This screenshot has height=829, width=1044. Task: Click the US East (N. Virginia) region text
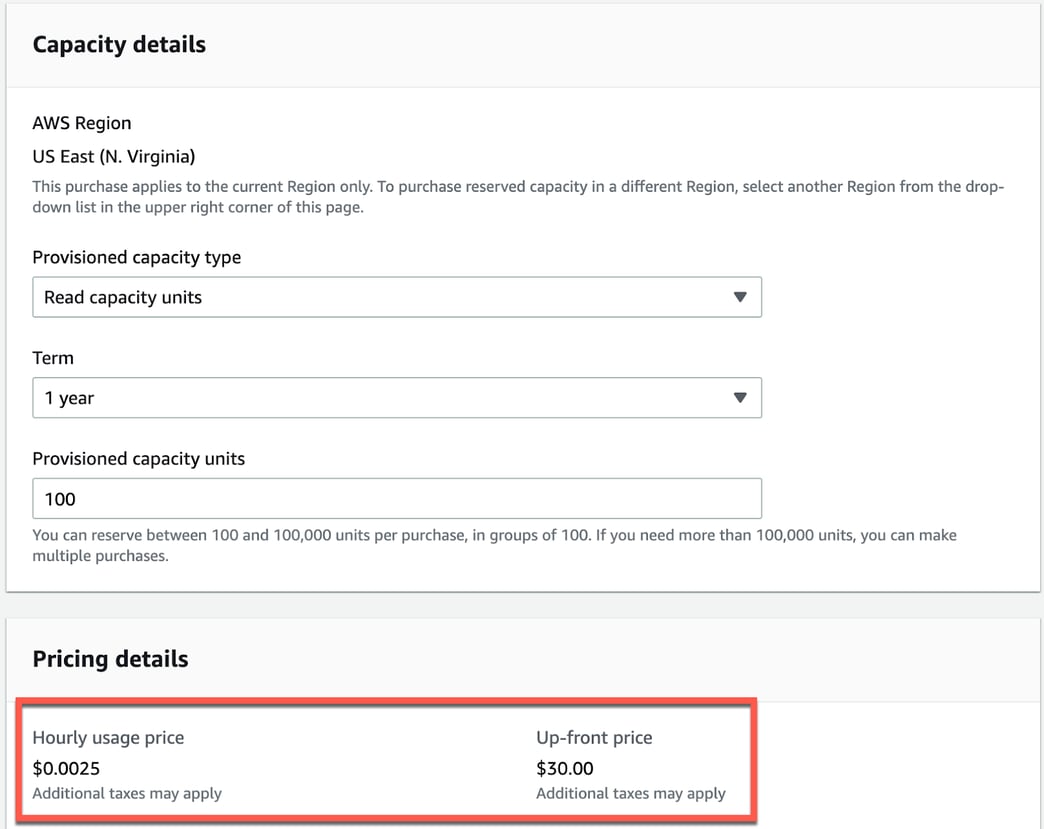coord(113,156)
